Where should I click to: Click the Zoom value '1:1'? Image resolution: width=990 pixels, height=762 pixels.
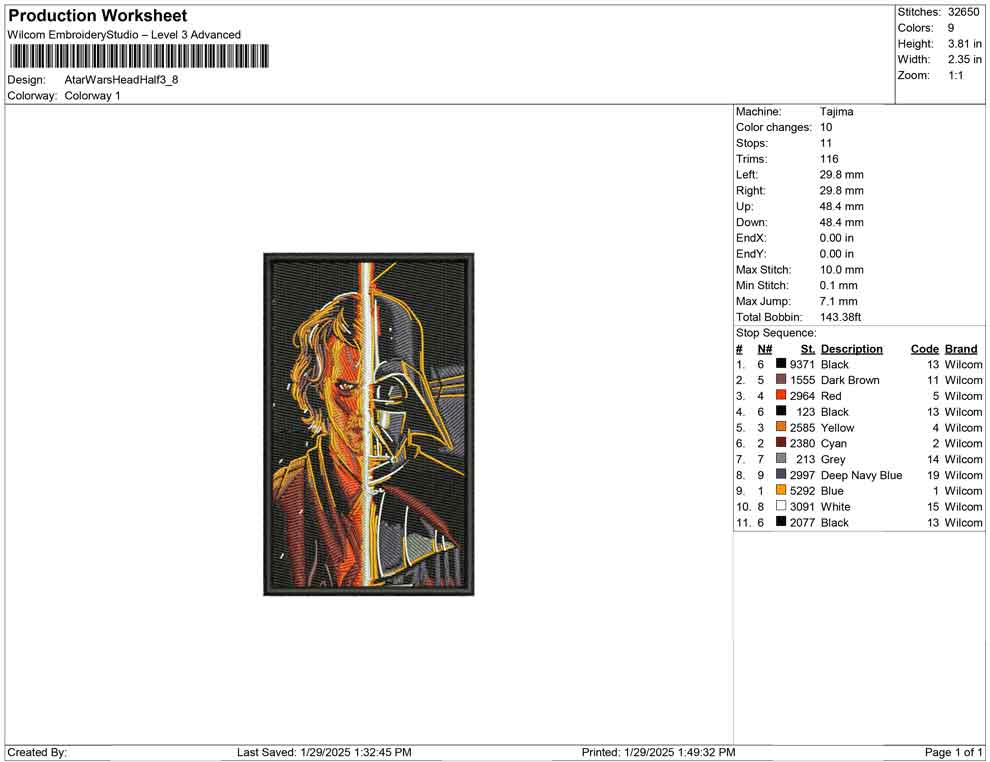click(955, 75)
